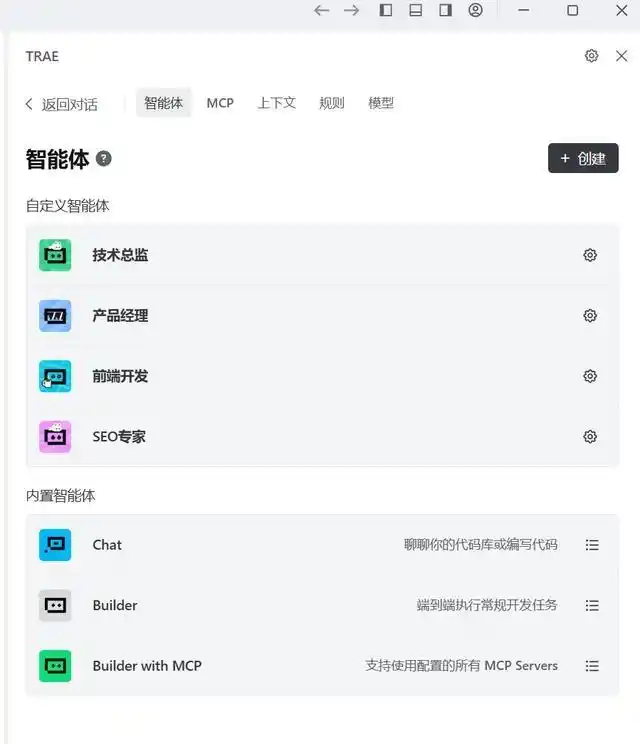Toggle the bottom panel layout icon
This screenshot has height=744, width=640.
[x=416, y=10]
